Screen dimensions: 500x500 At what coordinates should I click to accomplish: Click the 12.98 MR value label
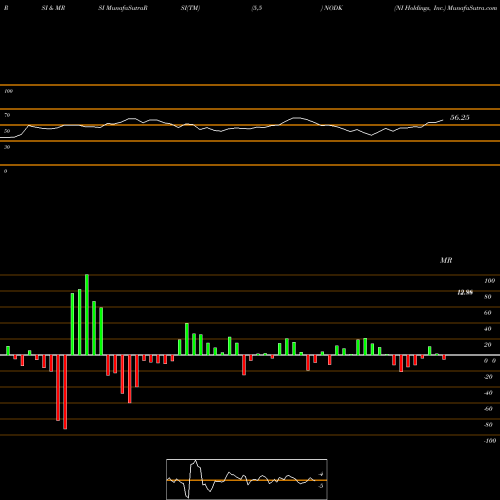tap(465, 292)
